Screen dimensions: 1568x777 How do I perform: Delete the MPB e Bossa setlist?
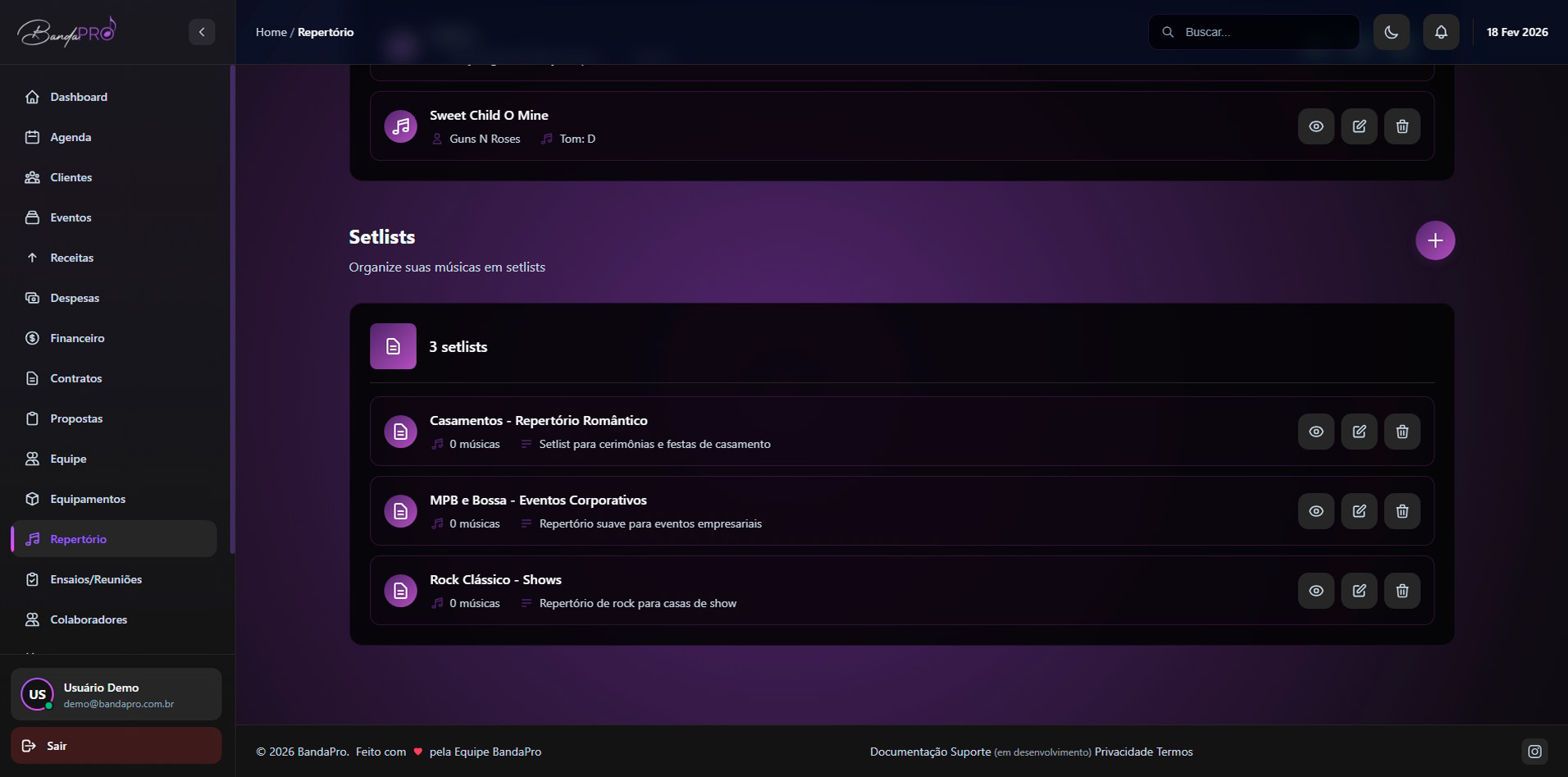coord(1402,511)
